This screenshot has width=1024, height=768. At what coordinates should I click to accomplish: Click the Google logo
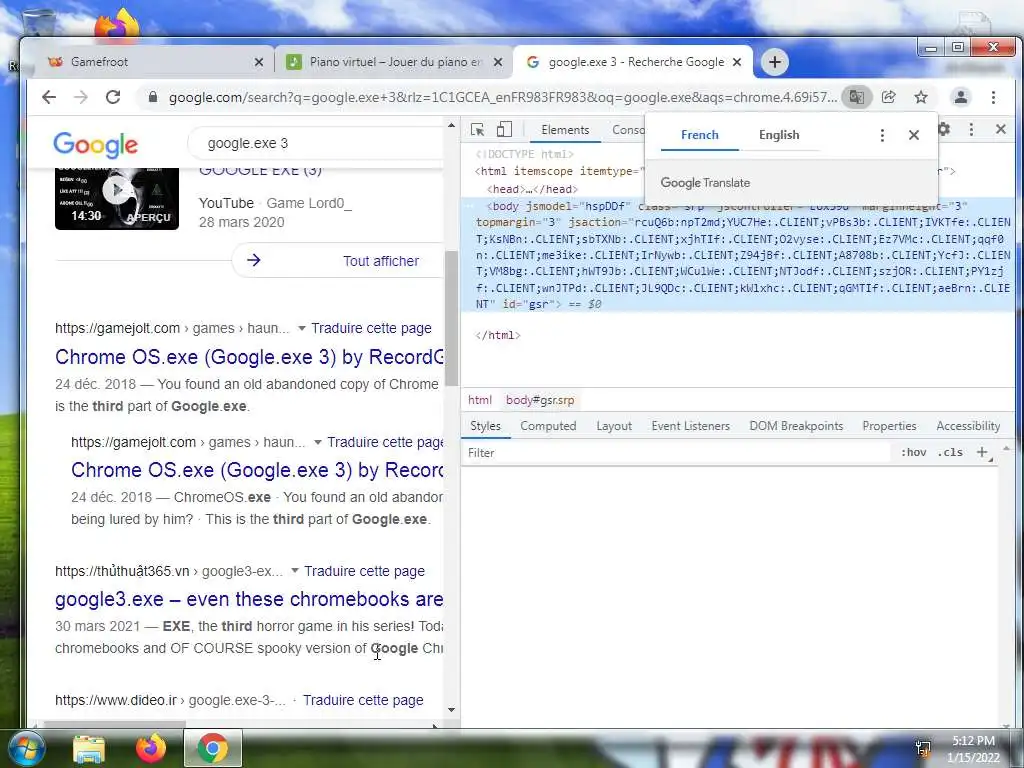coord(95,144)
